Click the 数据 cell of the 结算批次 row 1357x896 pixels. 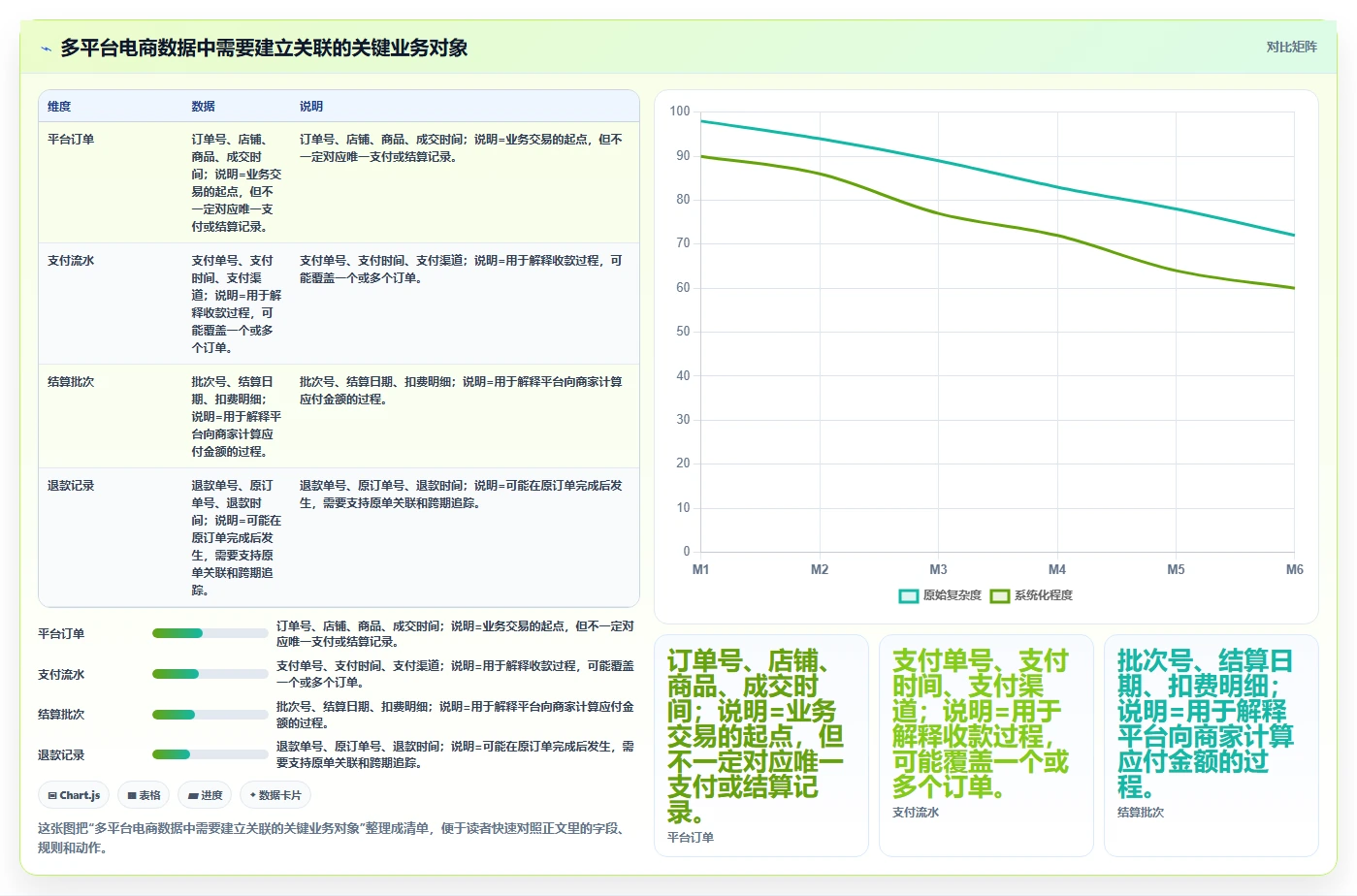pyautogui.click(x=237, y=417)
